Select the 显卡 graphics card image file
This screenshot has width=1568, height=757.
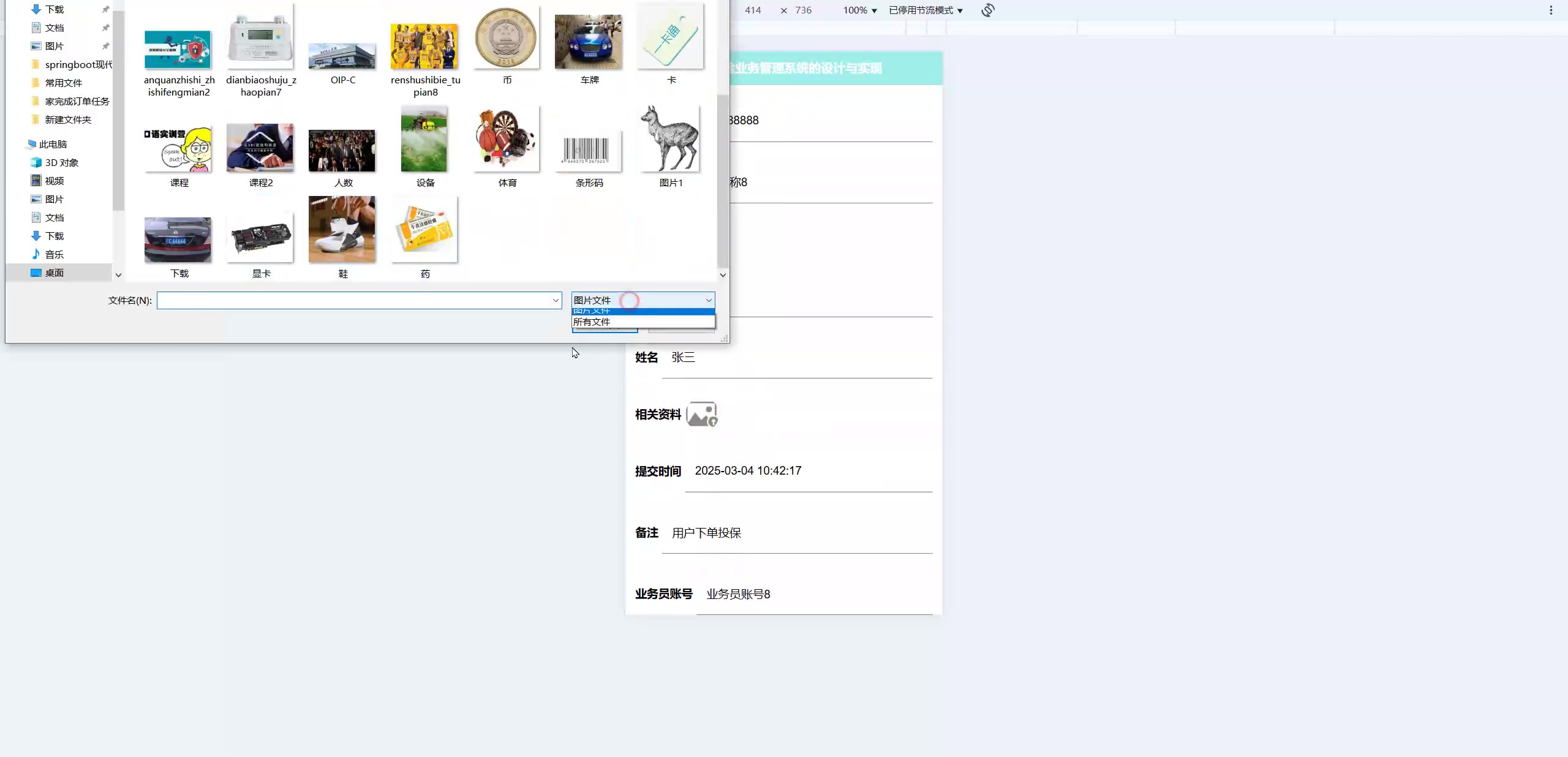260,239
